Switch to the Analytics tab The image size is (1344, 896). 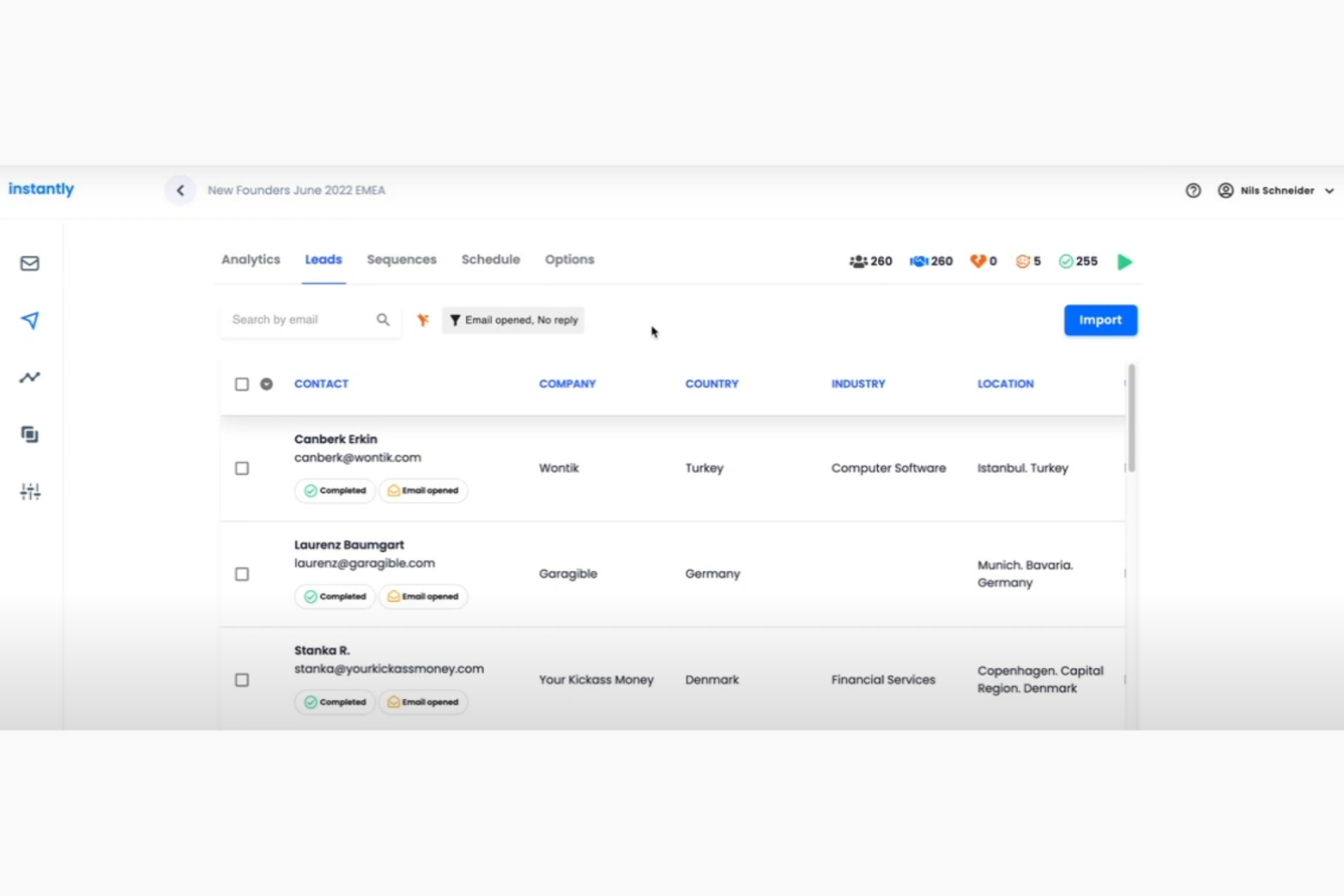pos(251,260)
